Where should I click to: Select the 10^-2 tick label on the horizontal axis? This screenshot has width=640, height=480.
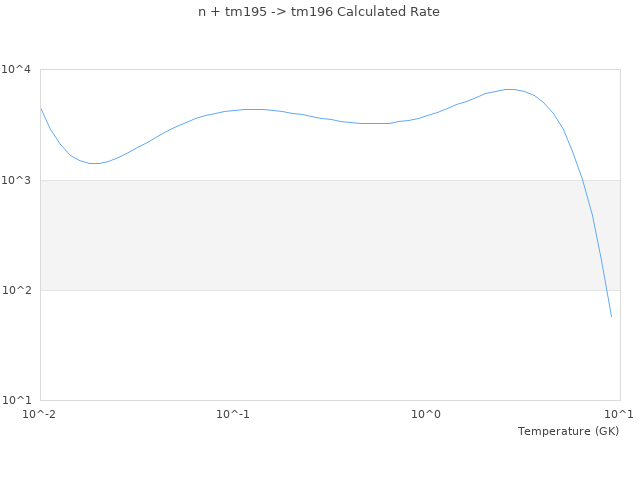pyautogui.click(x=40, y=414)
